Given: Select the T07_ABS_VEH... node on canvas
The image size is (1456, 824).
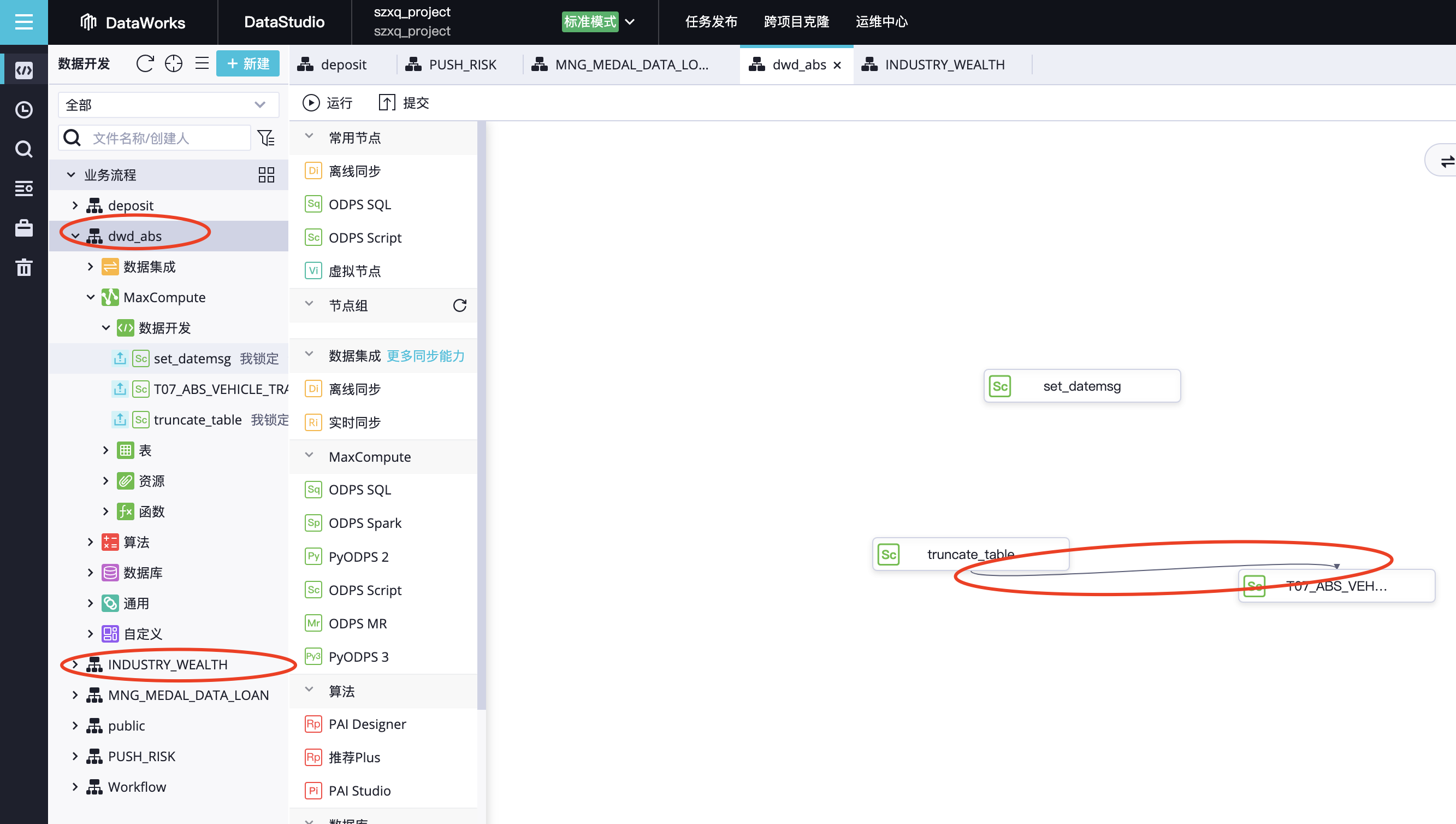Looking at the screenshot, I should pyautogui.click(x=1336, y=586).
